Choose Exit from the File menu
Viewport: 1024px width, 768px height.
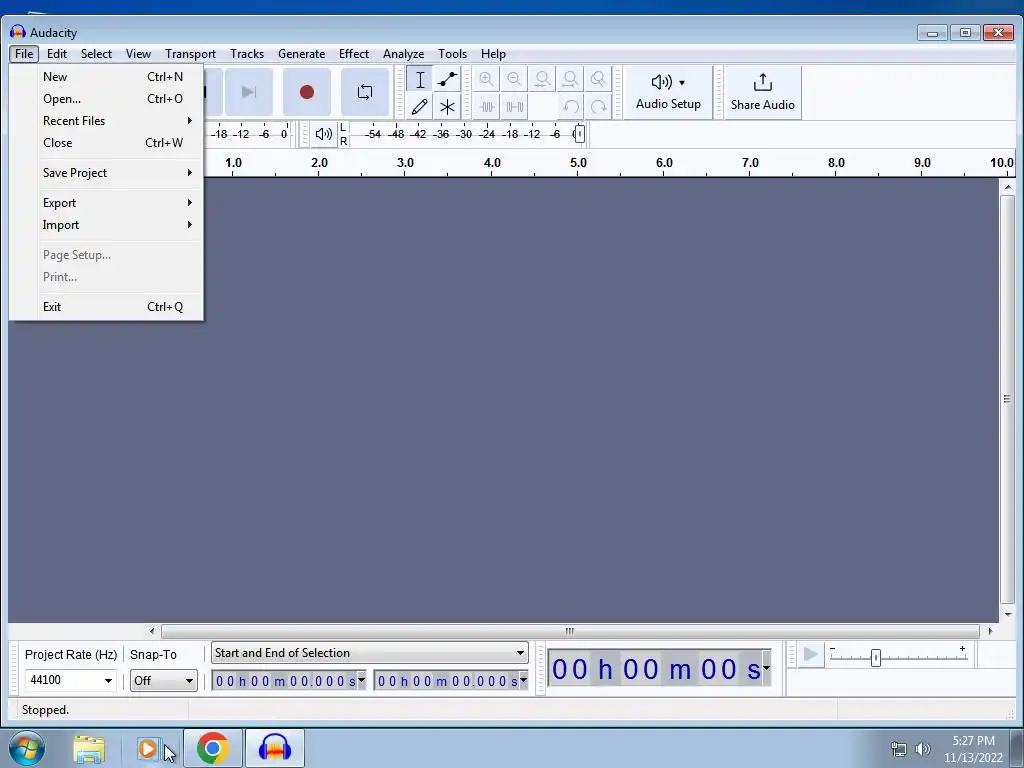coord(106,306)
